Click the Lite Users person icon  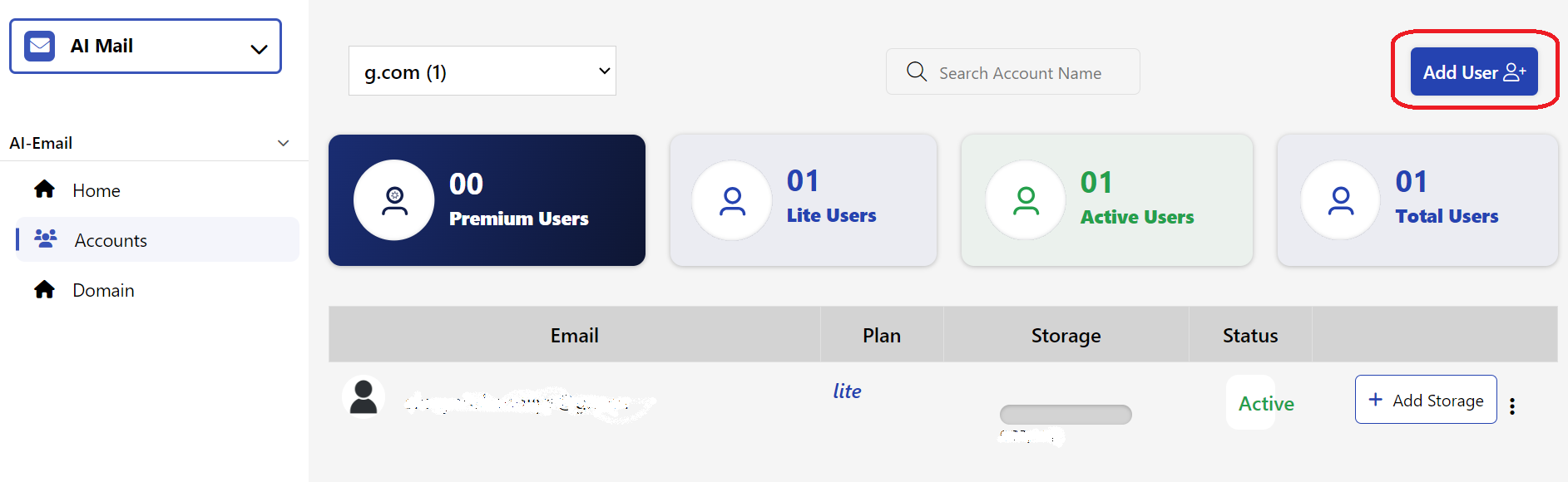pyautogui.click(x=732, y=201)
